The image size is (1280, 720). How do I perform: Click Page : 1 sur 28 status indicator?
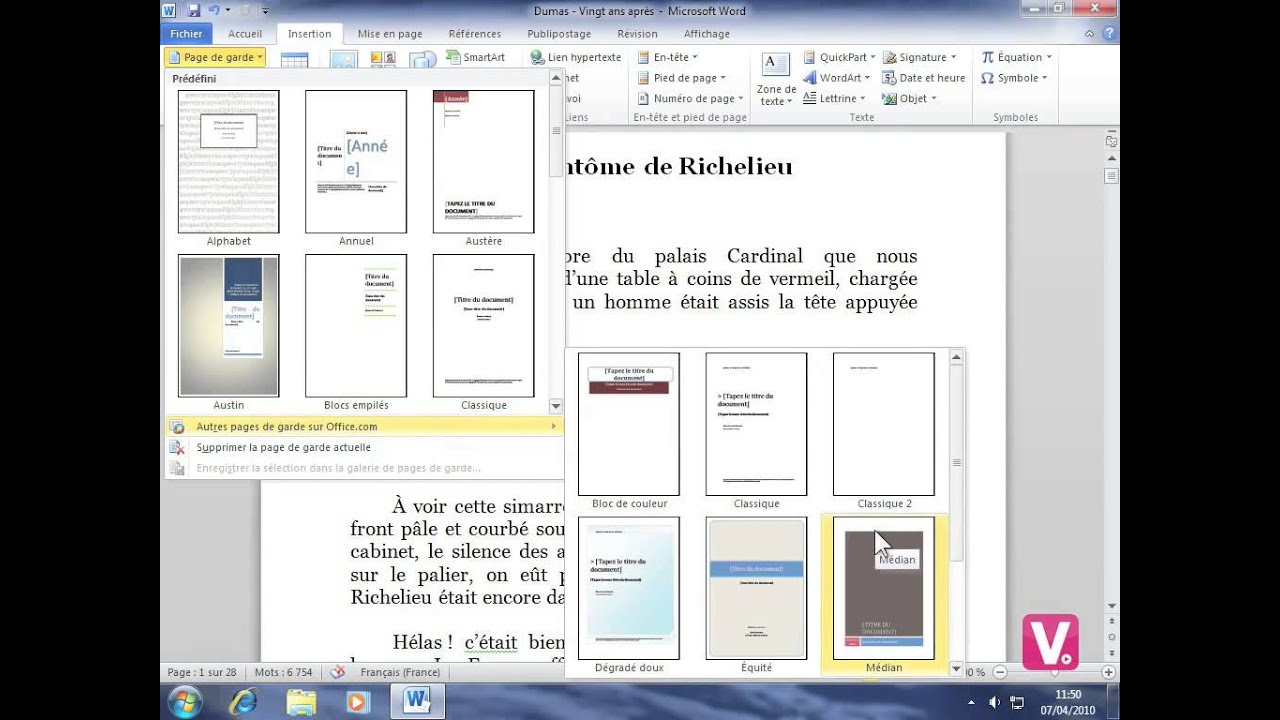point(202,673)
